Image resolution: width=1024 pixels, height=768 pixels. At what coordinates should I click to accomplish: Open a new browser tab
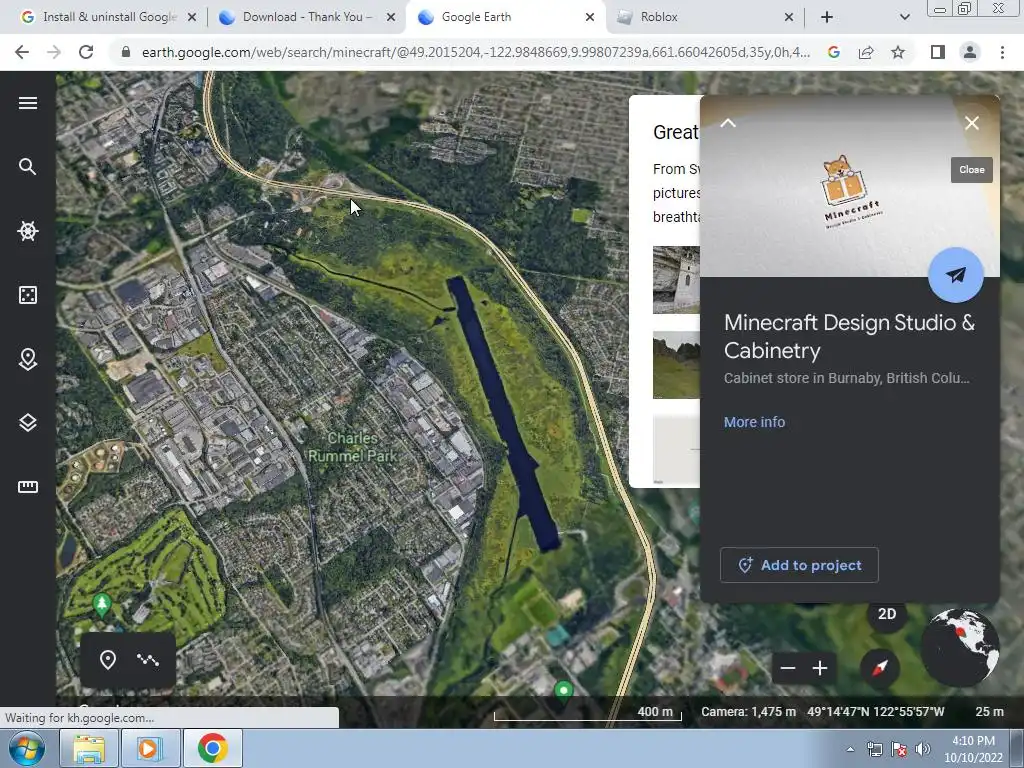tap(827, 17)
